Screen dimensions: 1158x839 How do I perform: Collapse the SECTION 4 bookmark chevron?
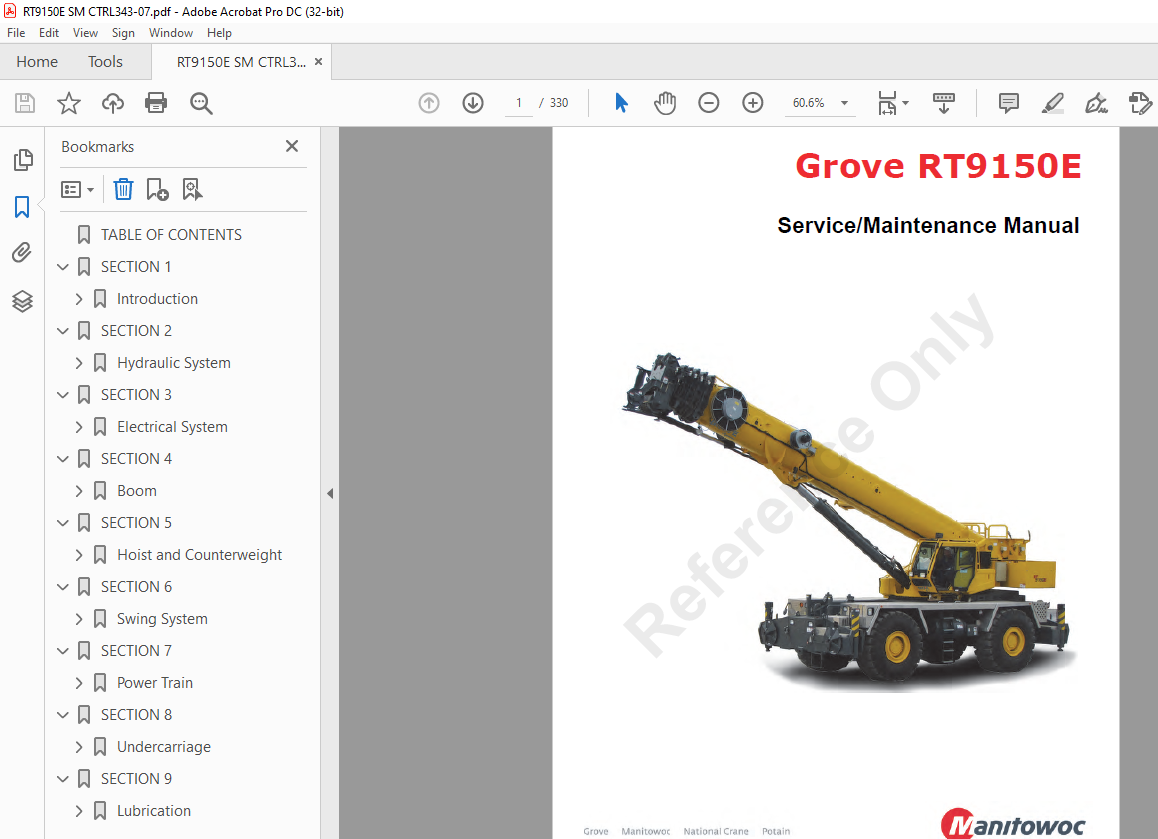[x=63, y=459]
